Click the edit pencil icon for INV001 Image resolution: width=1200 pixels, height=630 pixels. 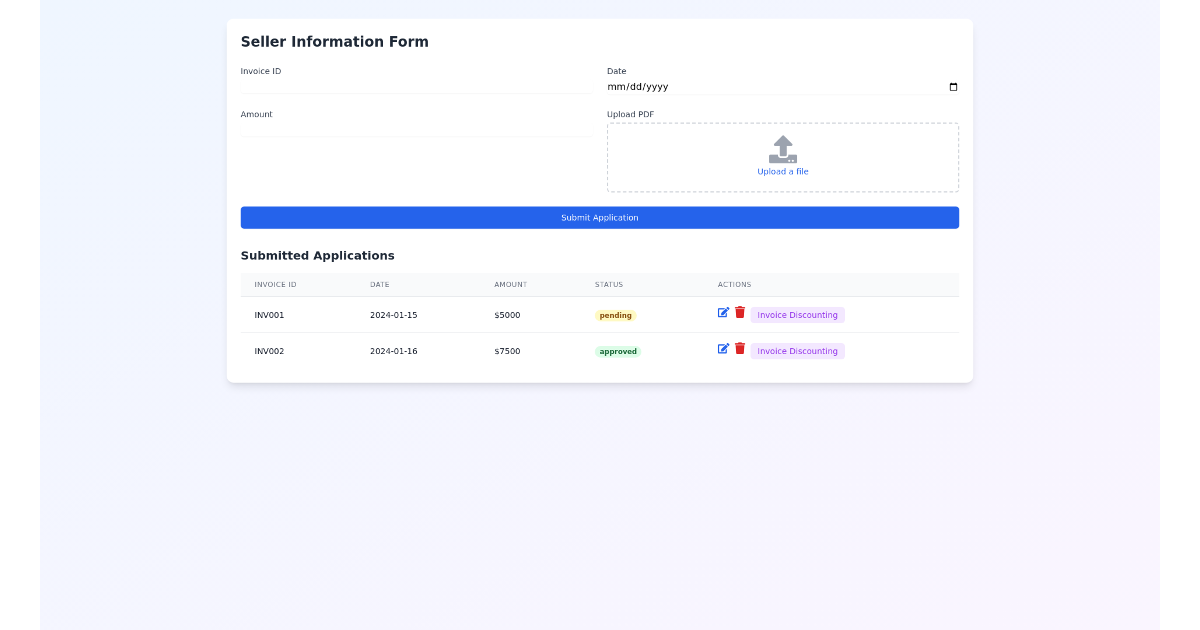click(722, 313)
